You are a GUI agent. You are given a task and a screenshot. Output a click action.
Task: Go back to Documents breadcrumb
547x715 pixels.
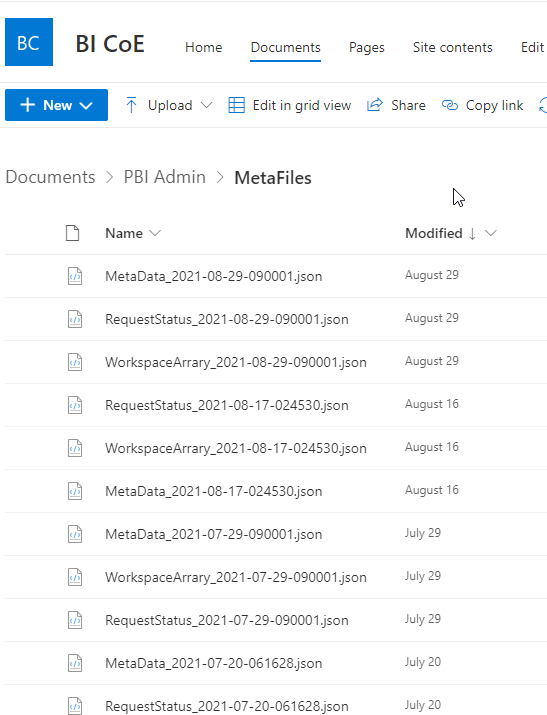(50, 177)
